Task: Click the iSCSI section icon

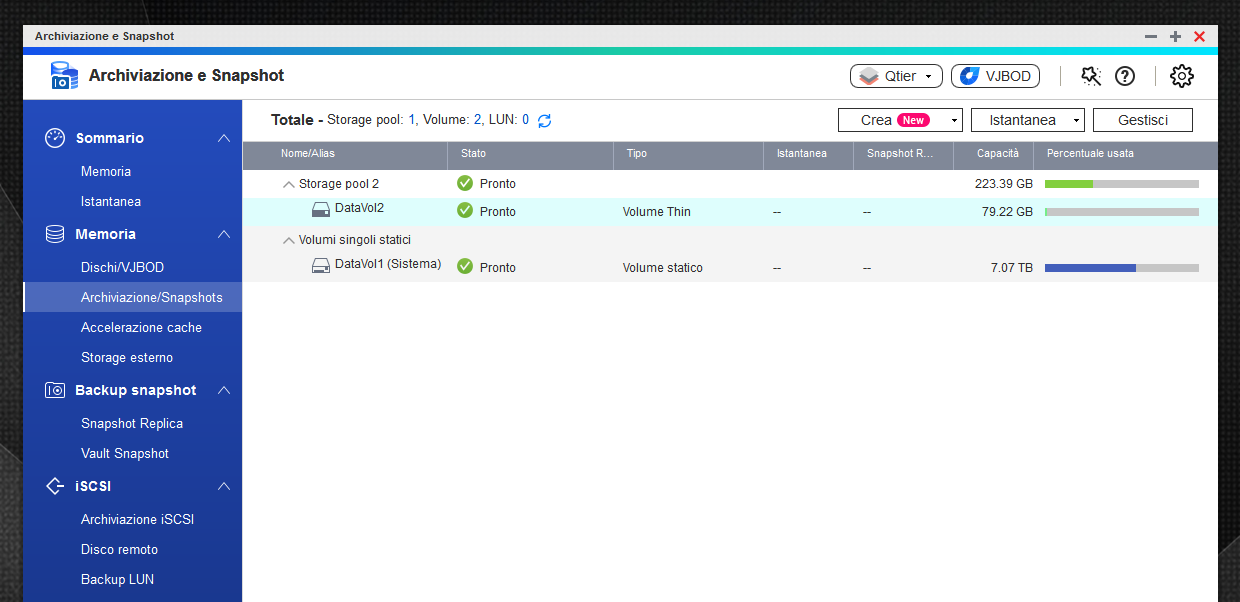Action: (55, 486)
